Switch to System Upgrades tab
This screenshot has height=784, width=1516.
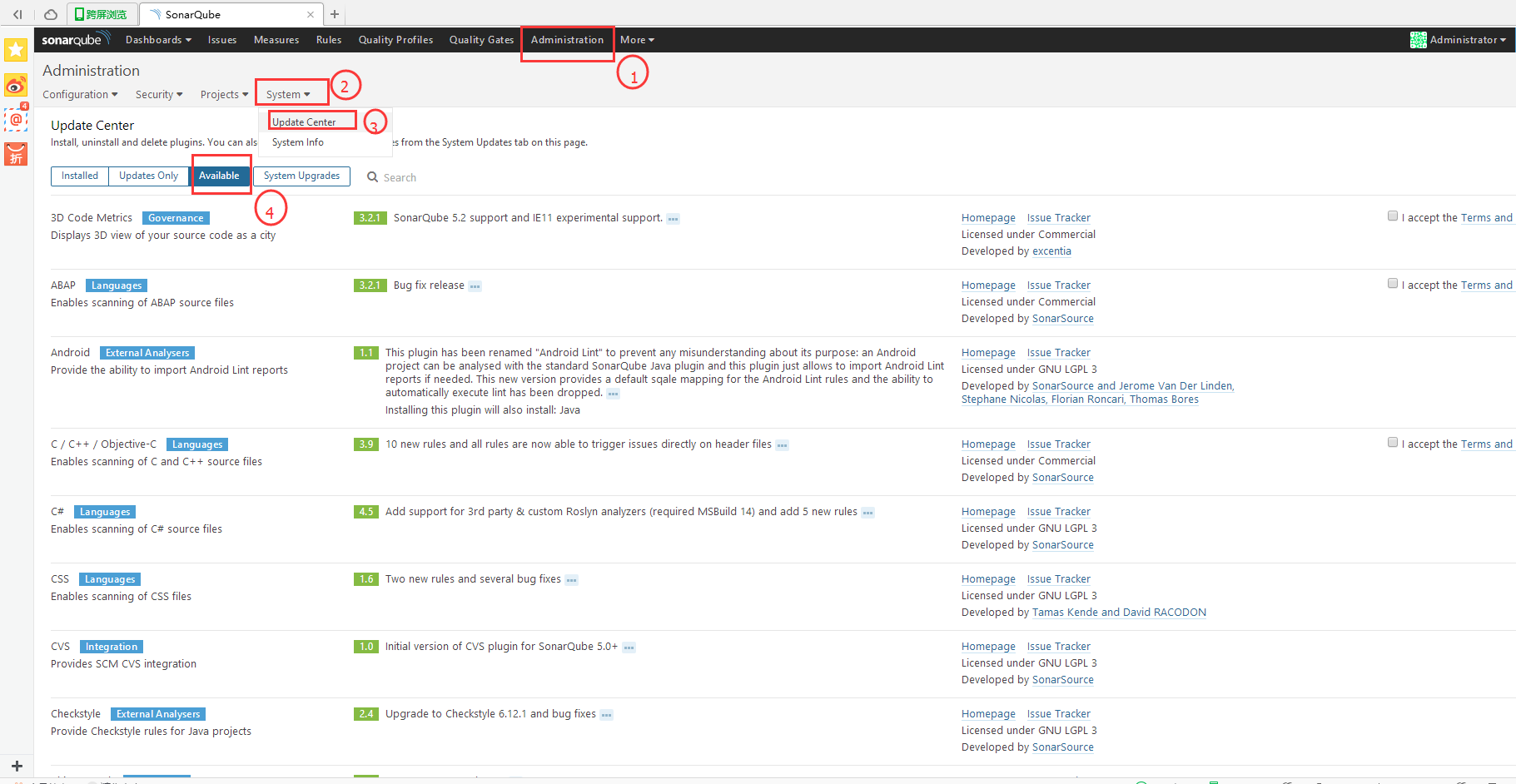(301, 176)
